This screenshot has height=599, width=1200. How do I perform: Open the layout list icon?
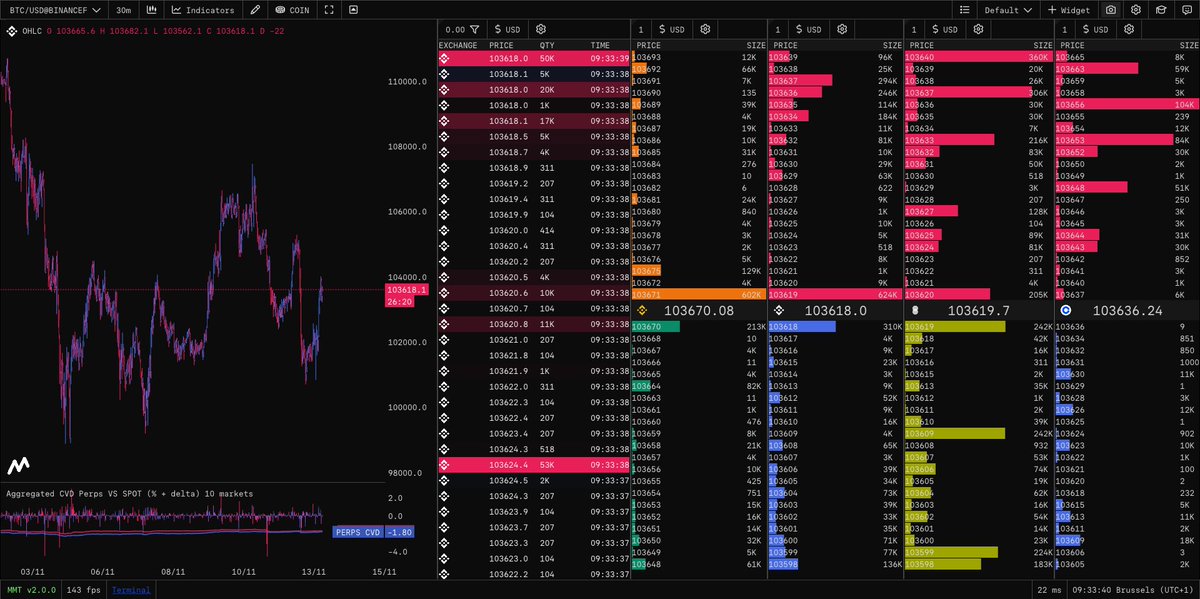coord(964,10)
